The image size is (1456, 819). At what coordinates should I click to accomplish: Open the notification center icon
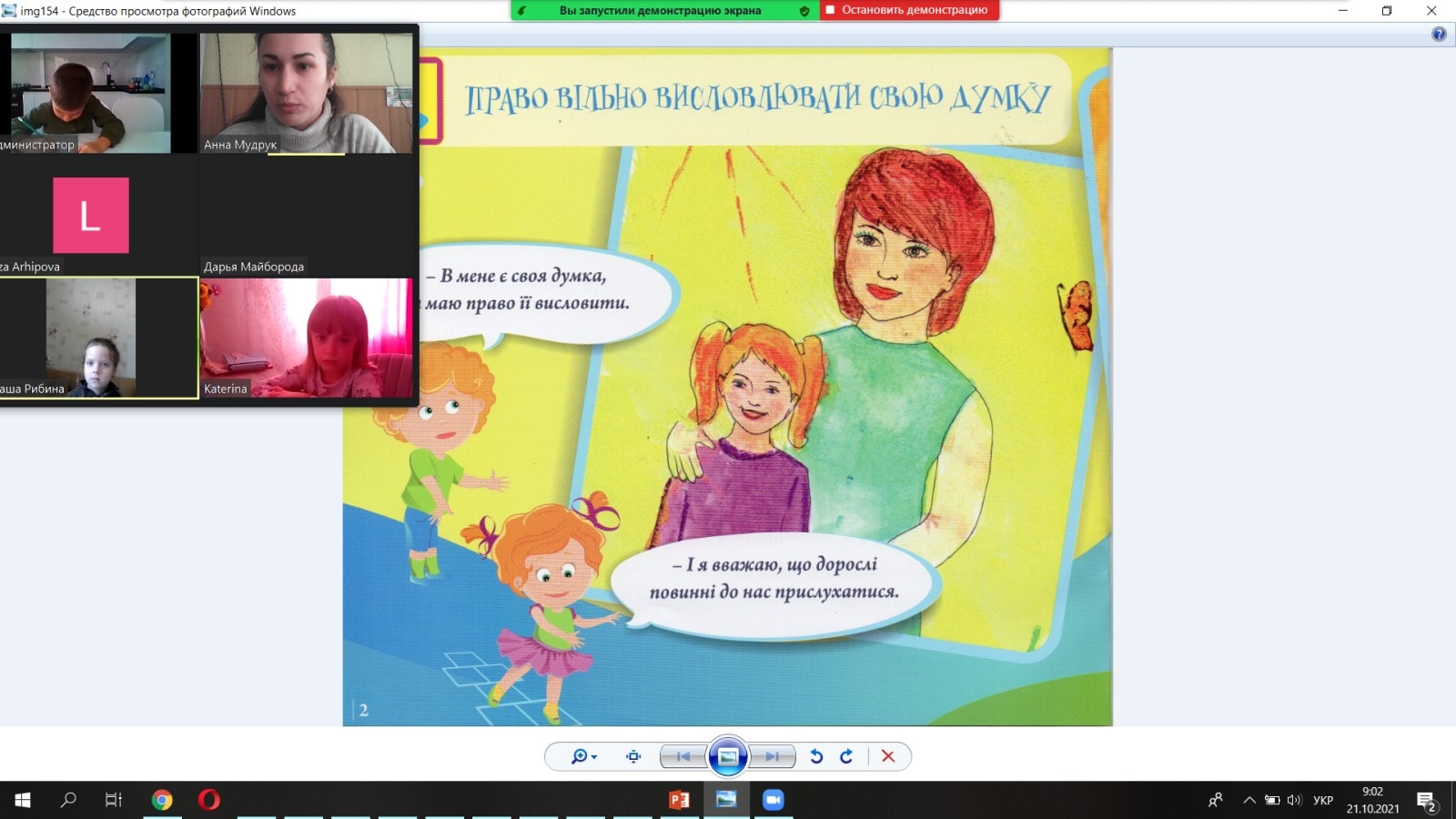1427,801
